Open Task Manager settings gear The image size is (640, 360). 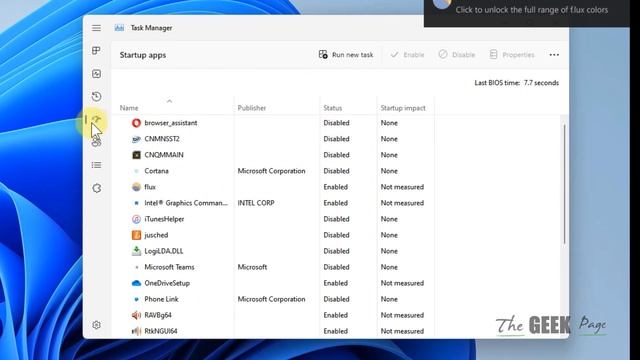coord(96,325)
